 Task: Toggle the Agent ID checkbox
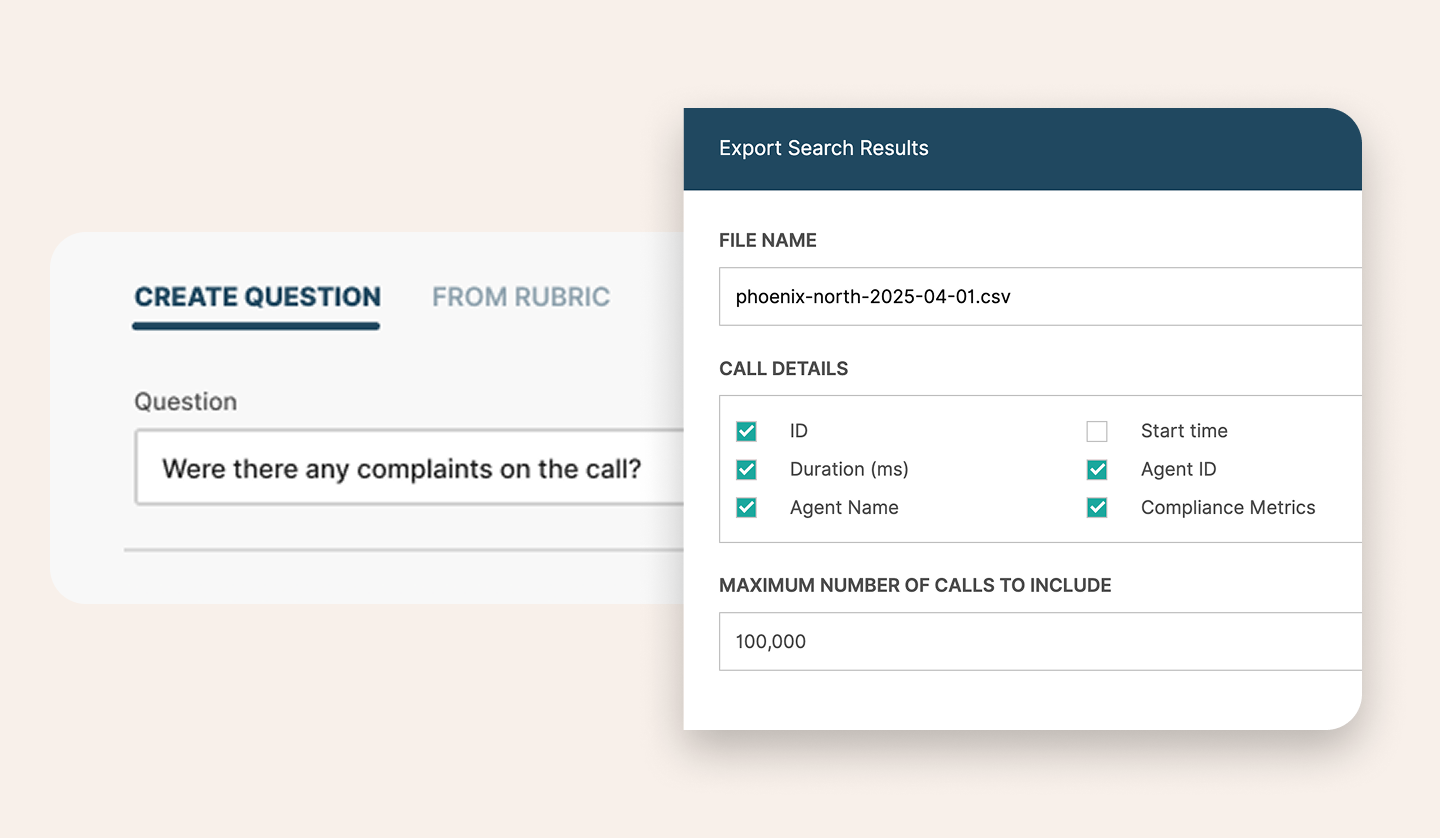coord(1097,469)
